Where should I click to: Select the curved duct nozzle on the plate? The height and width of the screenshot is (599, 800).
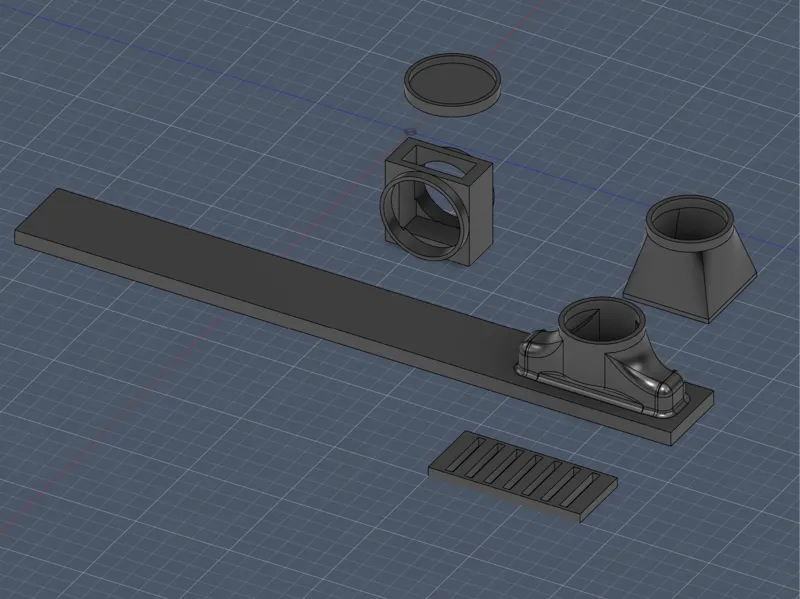(x=602, y=357)
